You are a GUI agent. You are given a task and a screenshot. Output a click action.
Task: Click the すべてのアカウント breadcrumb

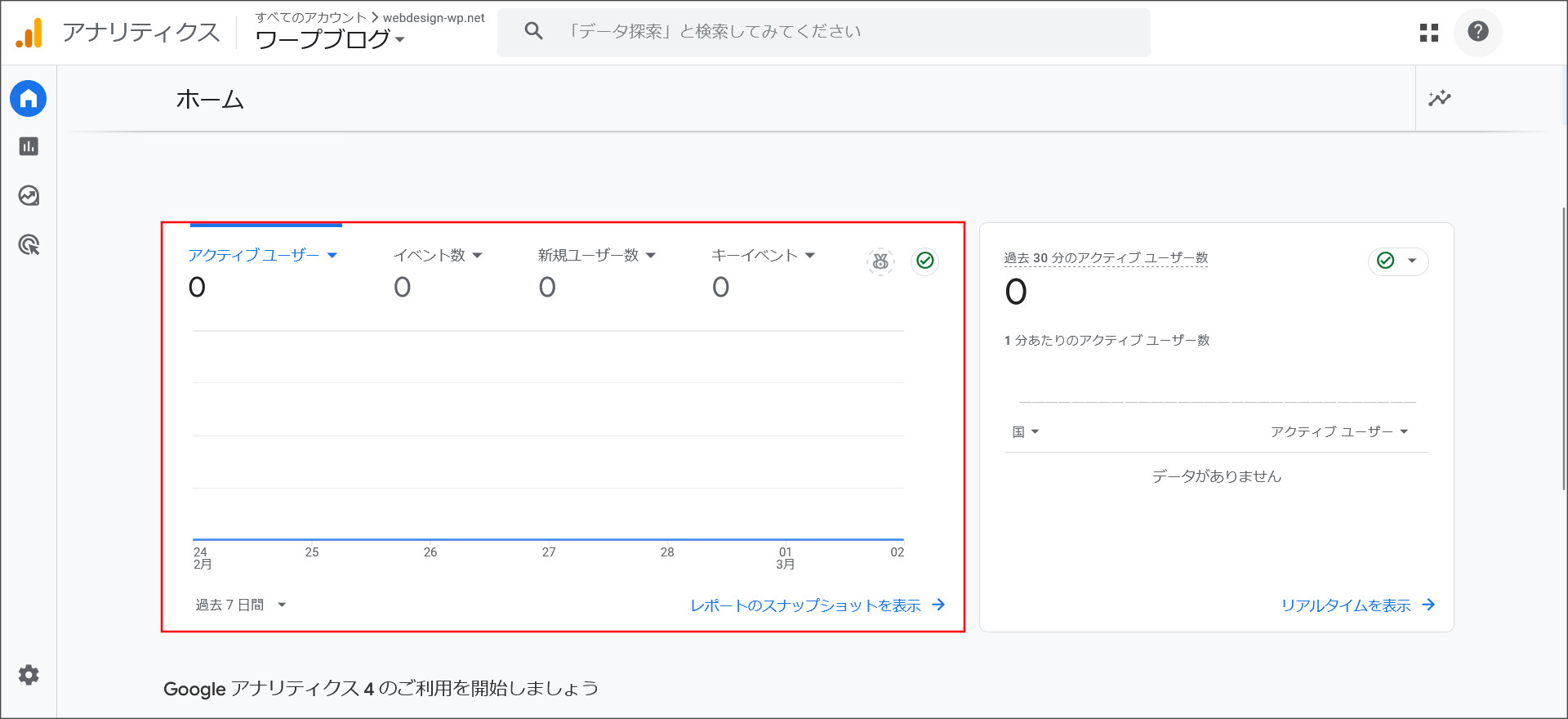[x=311, y=17]
